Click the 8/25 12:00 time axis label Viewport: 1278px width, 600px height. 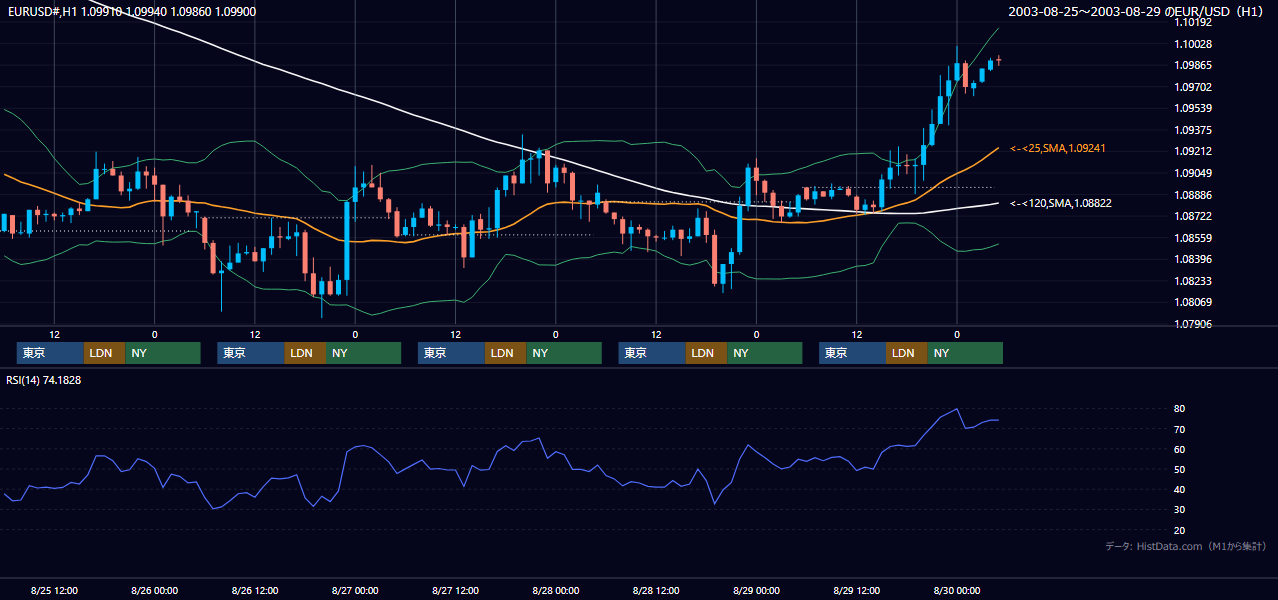pyautogui.click(x=55, y=590)
